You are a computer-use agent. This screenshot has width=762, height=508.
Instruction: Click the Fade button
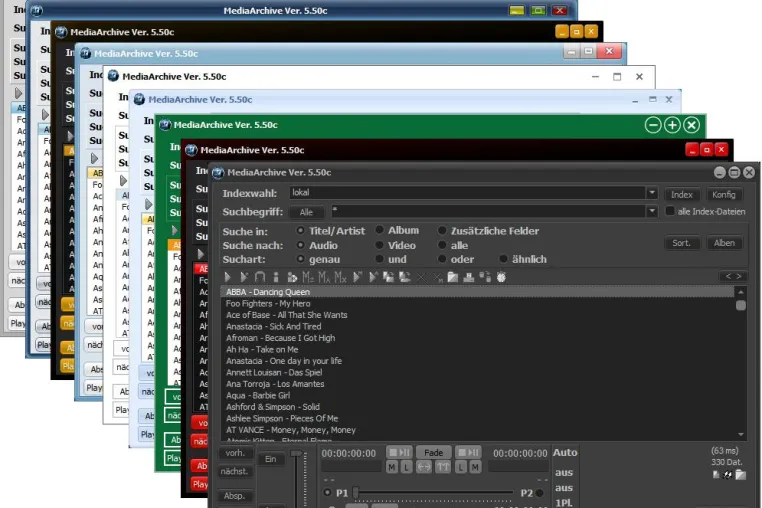[x=433, y=453]
